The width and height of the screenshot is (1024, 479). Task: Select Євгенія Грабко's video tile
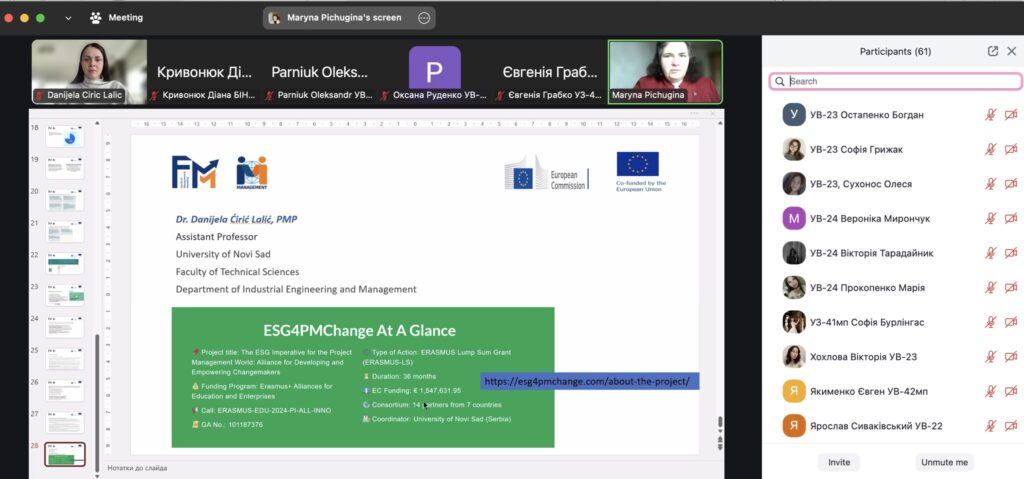550,71
